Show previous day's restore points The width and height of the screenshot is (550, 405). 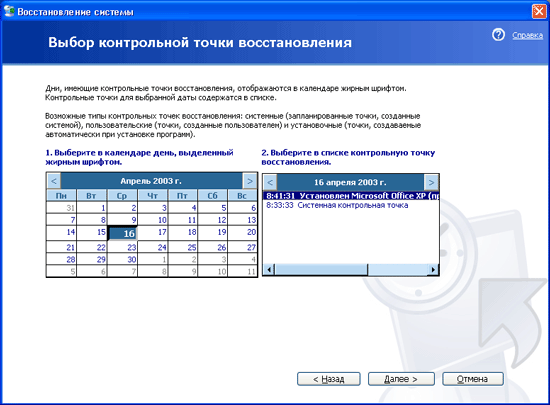pos(270,182)
